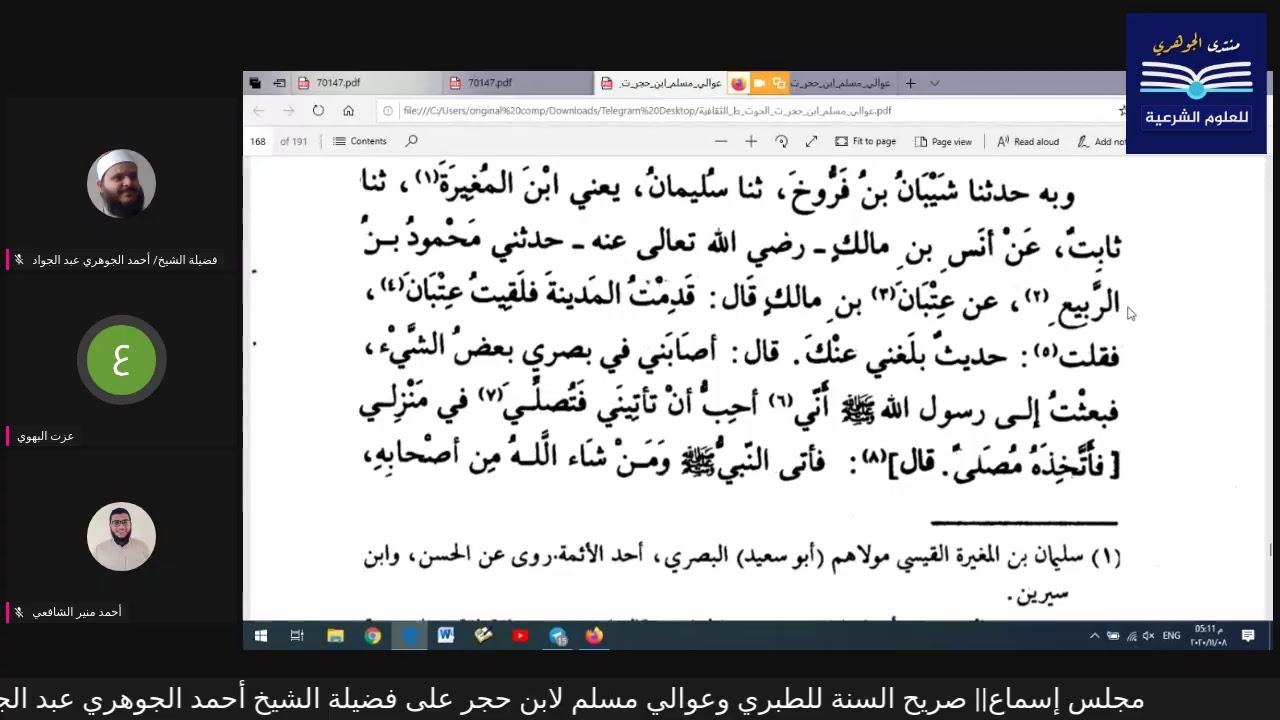Image resolution: width=1280 pixels, height=720 pixels.
Task: Start Read aloud
Action: click(1028, 141)
